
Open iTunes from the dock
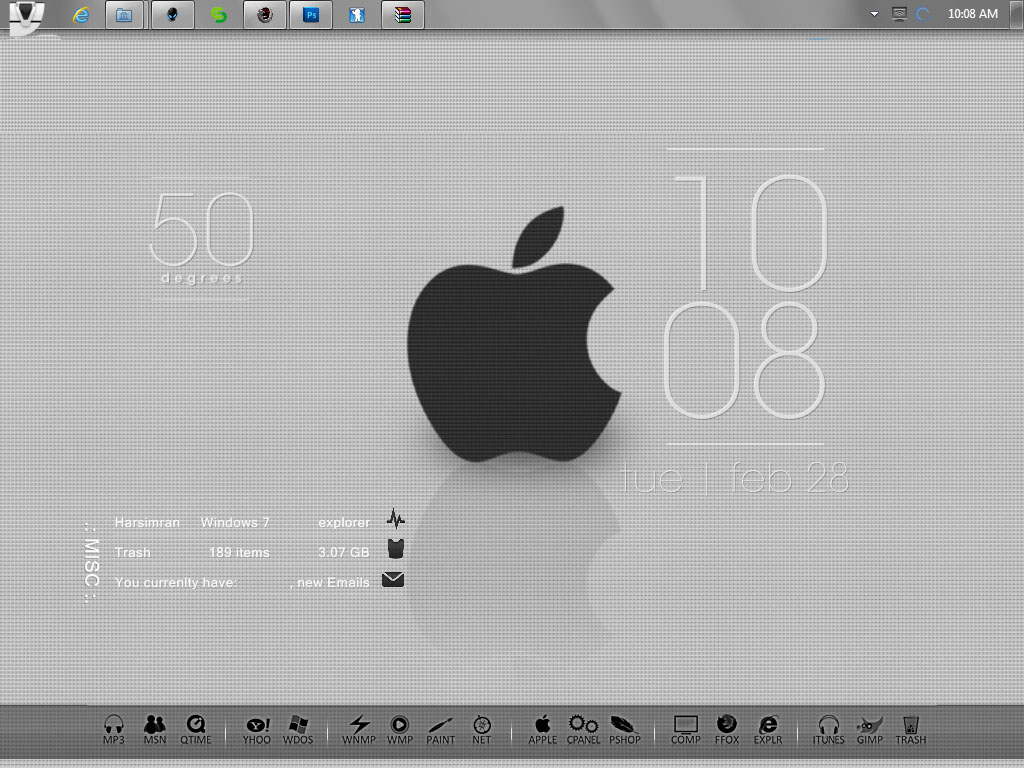point(828,725)
